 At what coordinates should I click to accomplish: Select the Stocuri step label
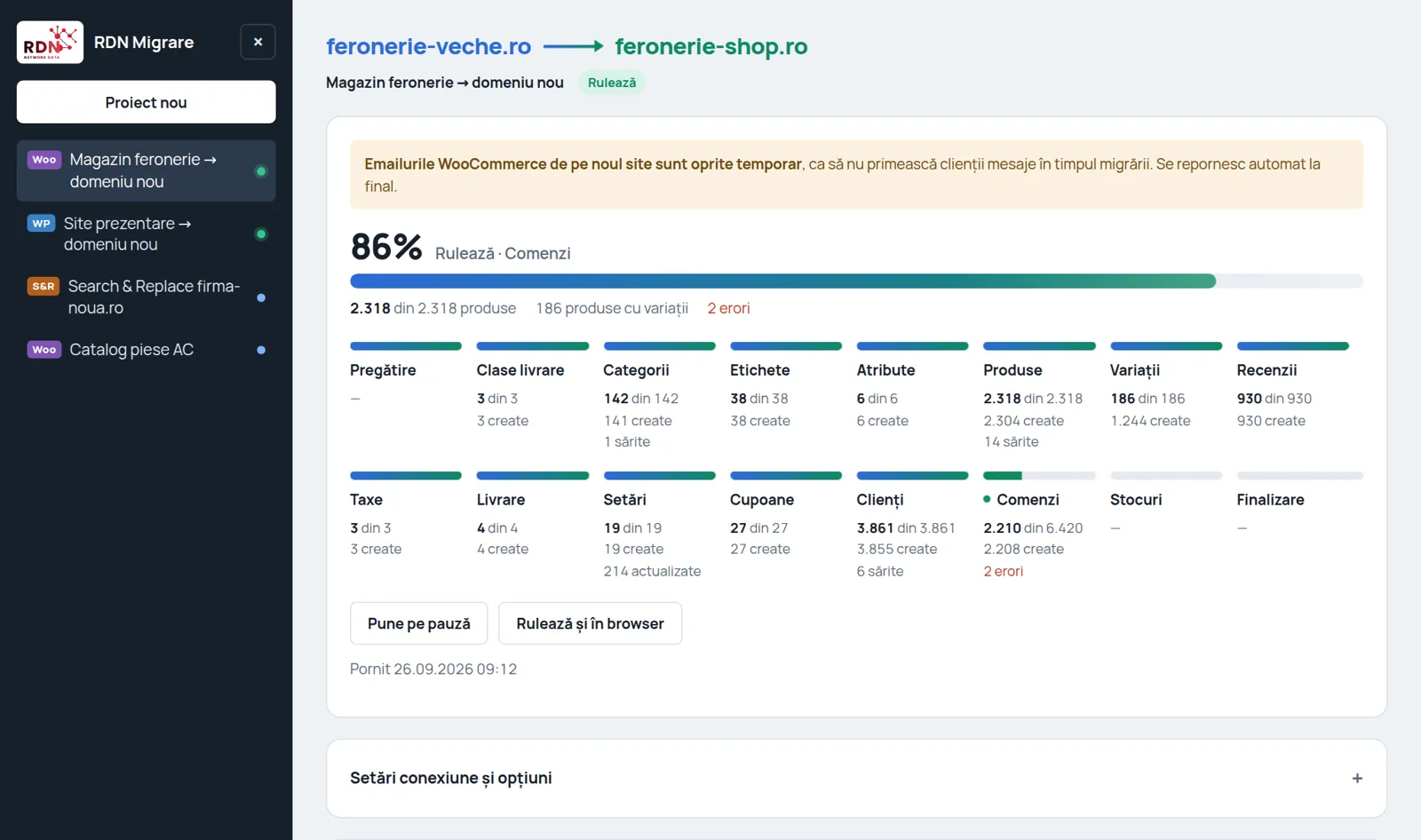tap(1136, 500)
